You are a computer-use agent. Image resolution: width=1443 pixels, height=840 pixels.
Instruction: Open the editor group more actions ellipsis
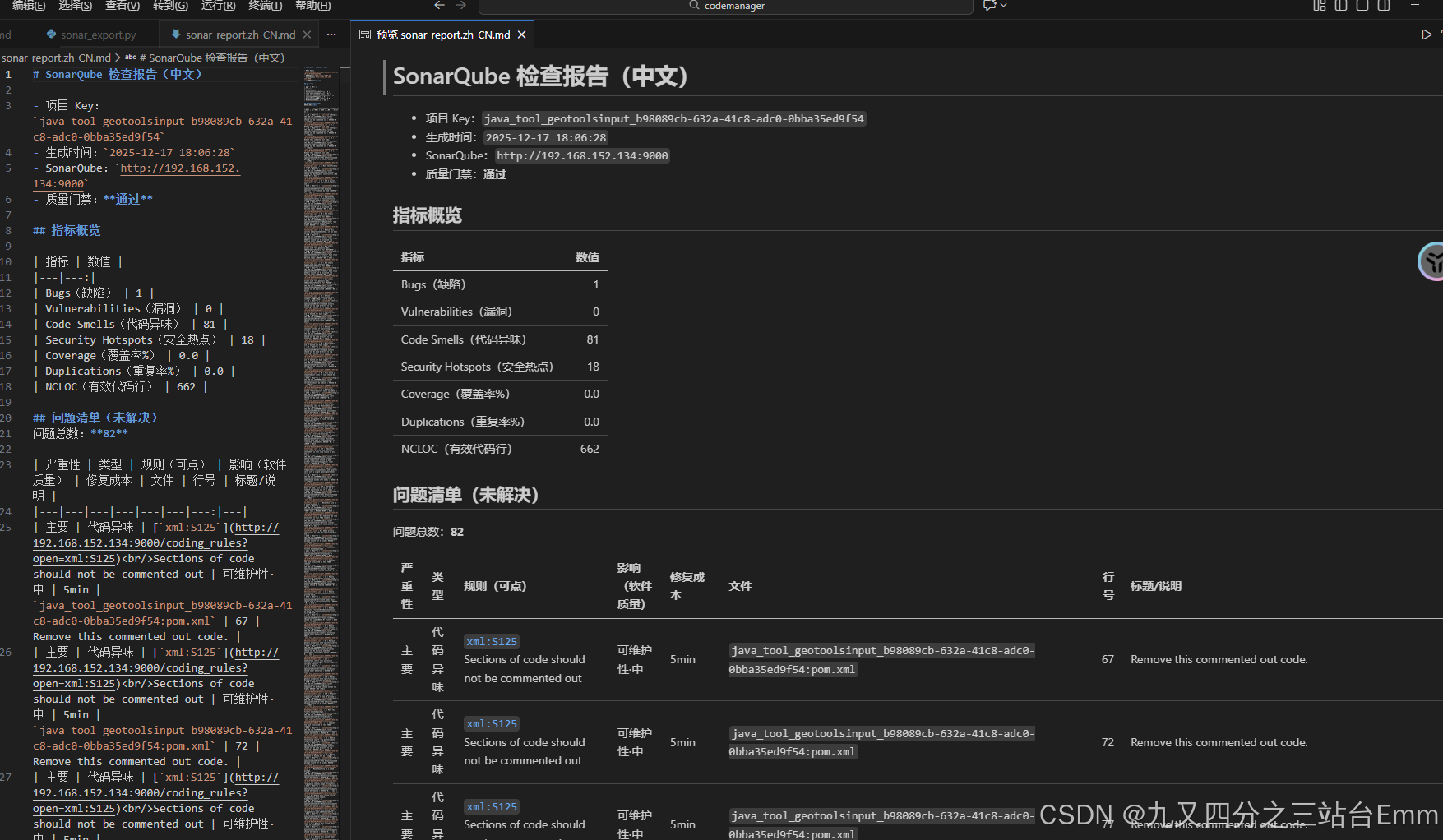[x=331, y=35]
